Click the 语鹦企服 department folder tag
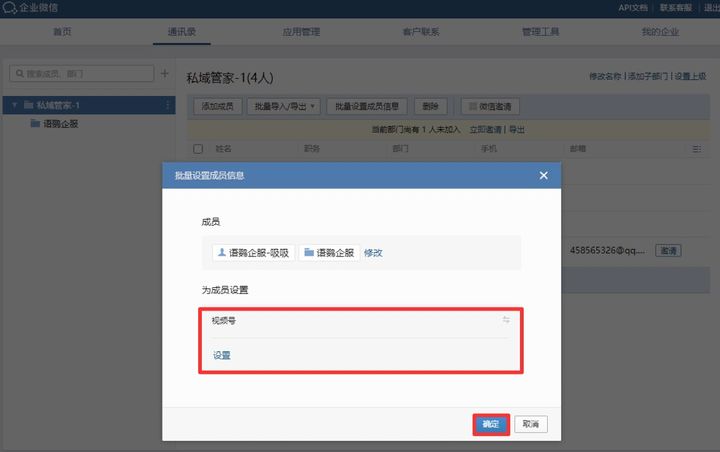The height and width of the screenshot is (452, 720). tap(329, 253)
